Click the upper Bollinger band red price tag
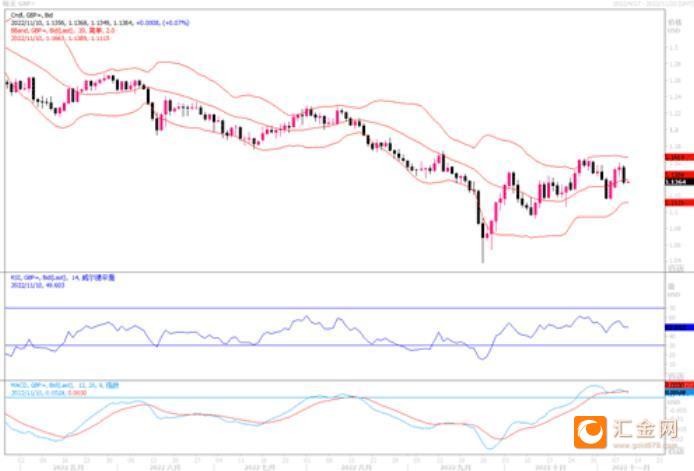694x471 pixels. pos(679,157)
